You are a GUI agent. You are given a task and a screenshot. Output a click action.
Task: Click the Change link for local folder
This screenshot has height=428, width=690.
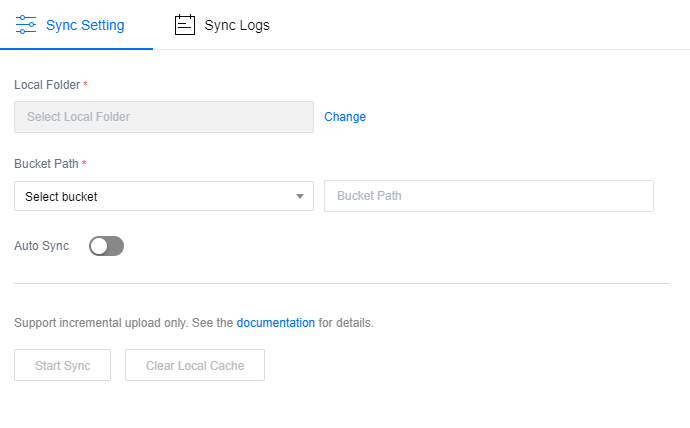coord(345,117)
